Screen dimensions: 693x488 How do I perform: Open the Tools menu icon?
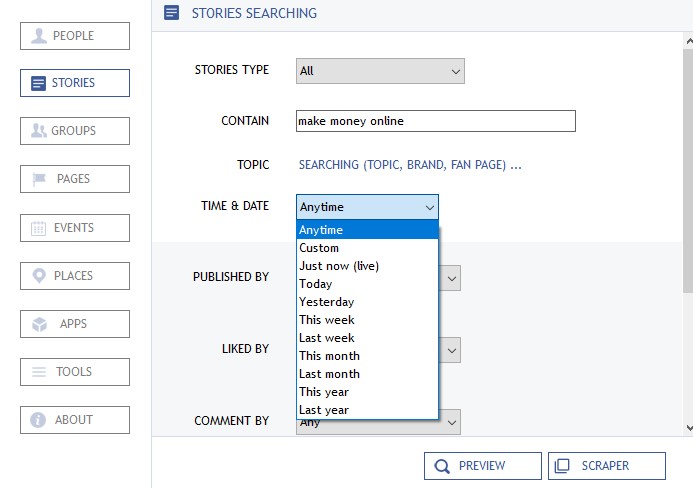tap(39, 372)
